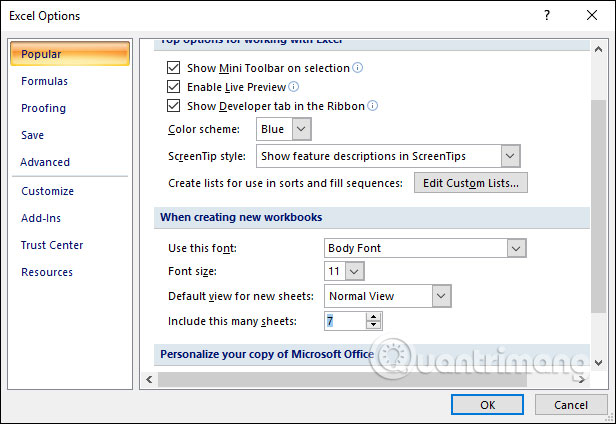616x424 pixels.
Task: Open Default view for new sheets dropdown
Action: click(441, 296)
